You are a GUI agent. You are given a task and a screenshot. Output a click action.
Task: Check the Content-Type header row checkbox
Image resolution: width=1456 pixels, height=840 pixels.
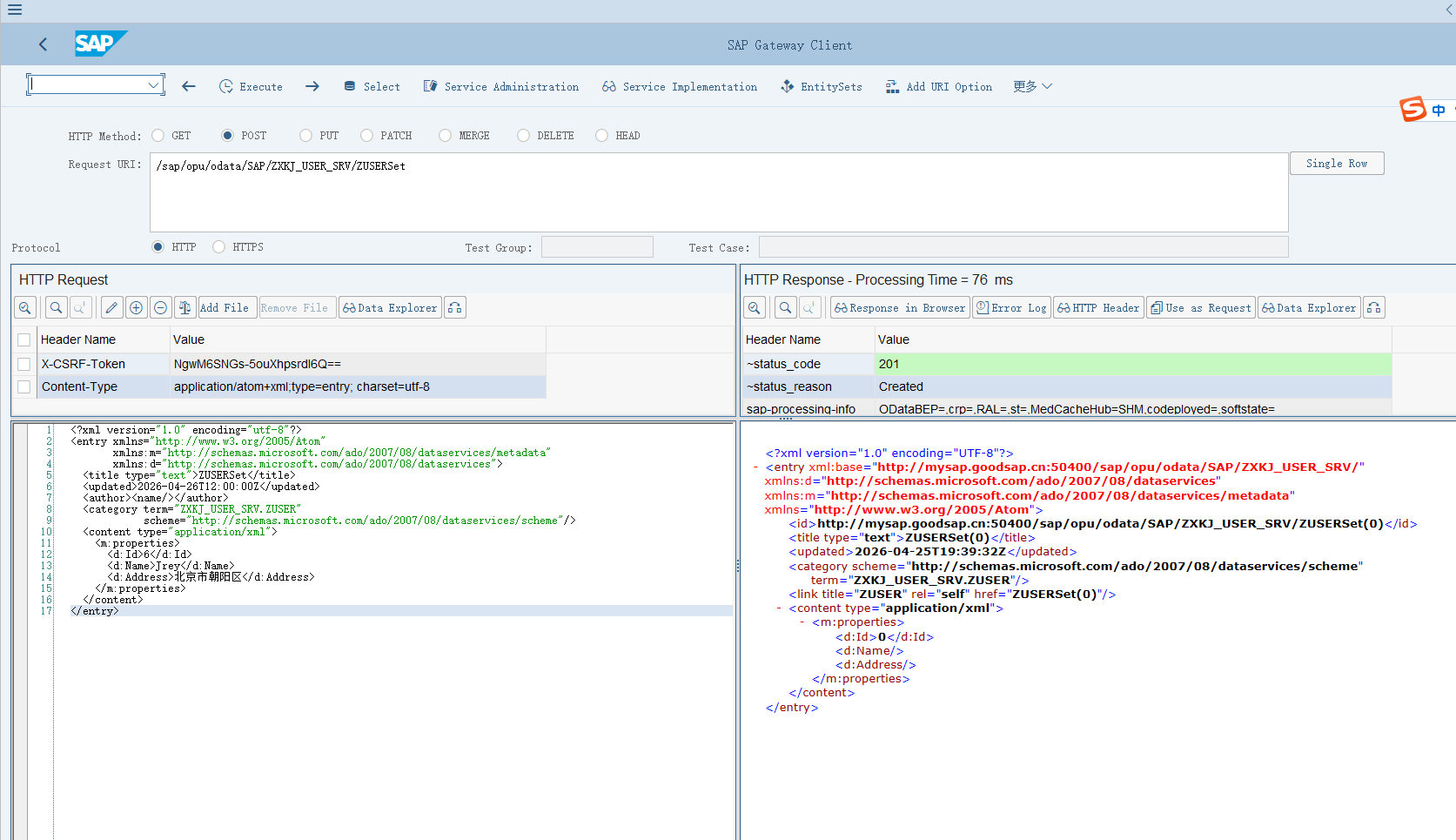click(24, 386)
